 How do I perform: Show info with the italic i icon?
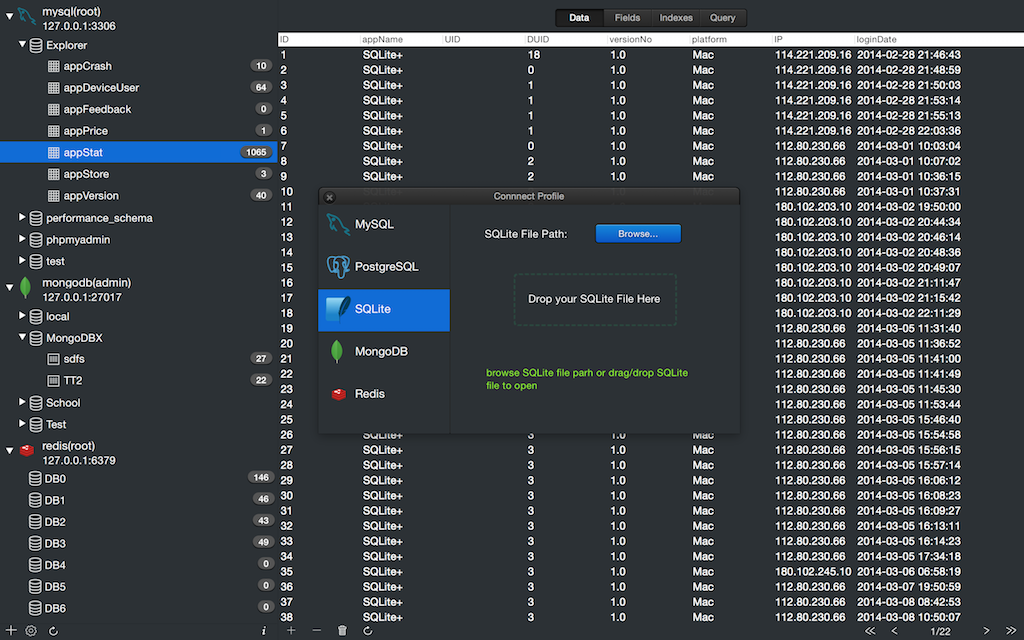coord(264,630)
